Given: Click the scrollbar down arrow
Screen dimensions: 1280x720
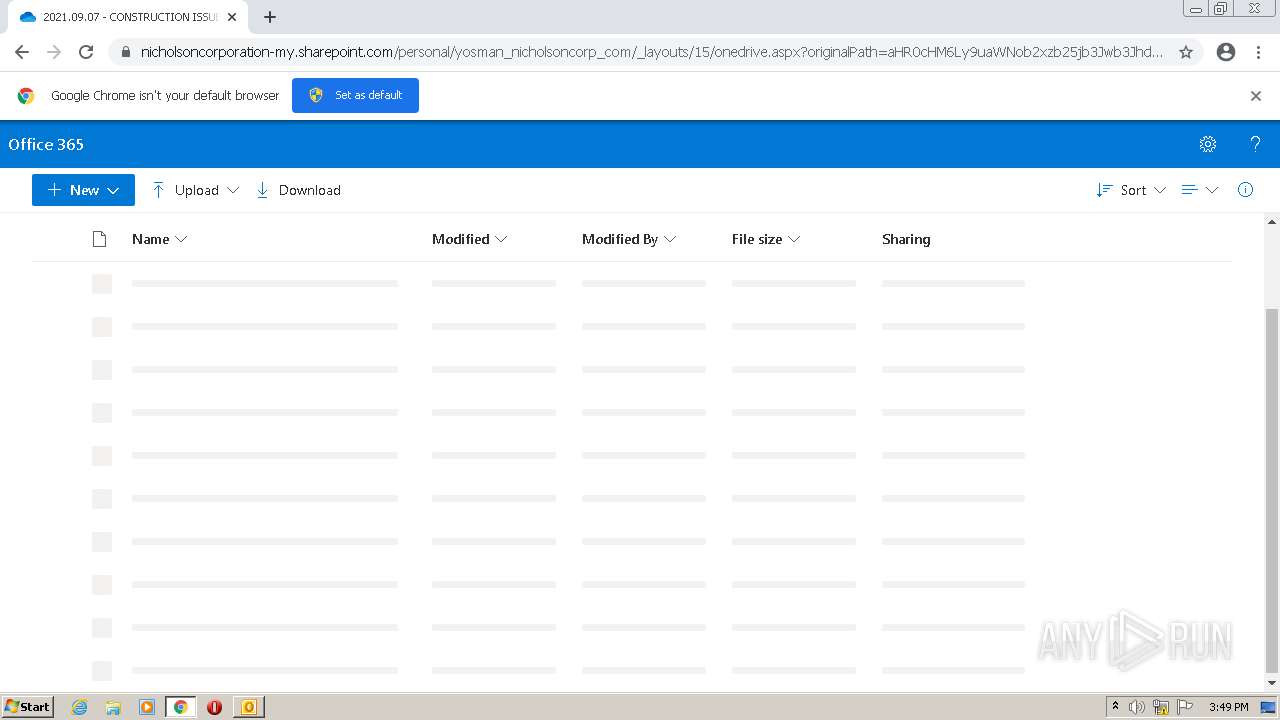Looking at the screenshot, I should 1272,683.
